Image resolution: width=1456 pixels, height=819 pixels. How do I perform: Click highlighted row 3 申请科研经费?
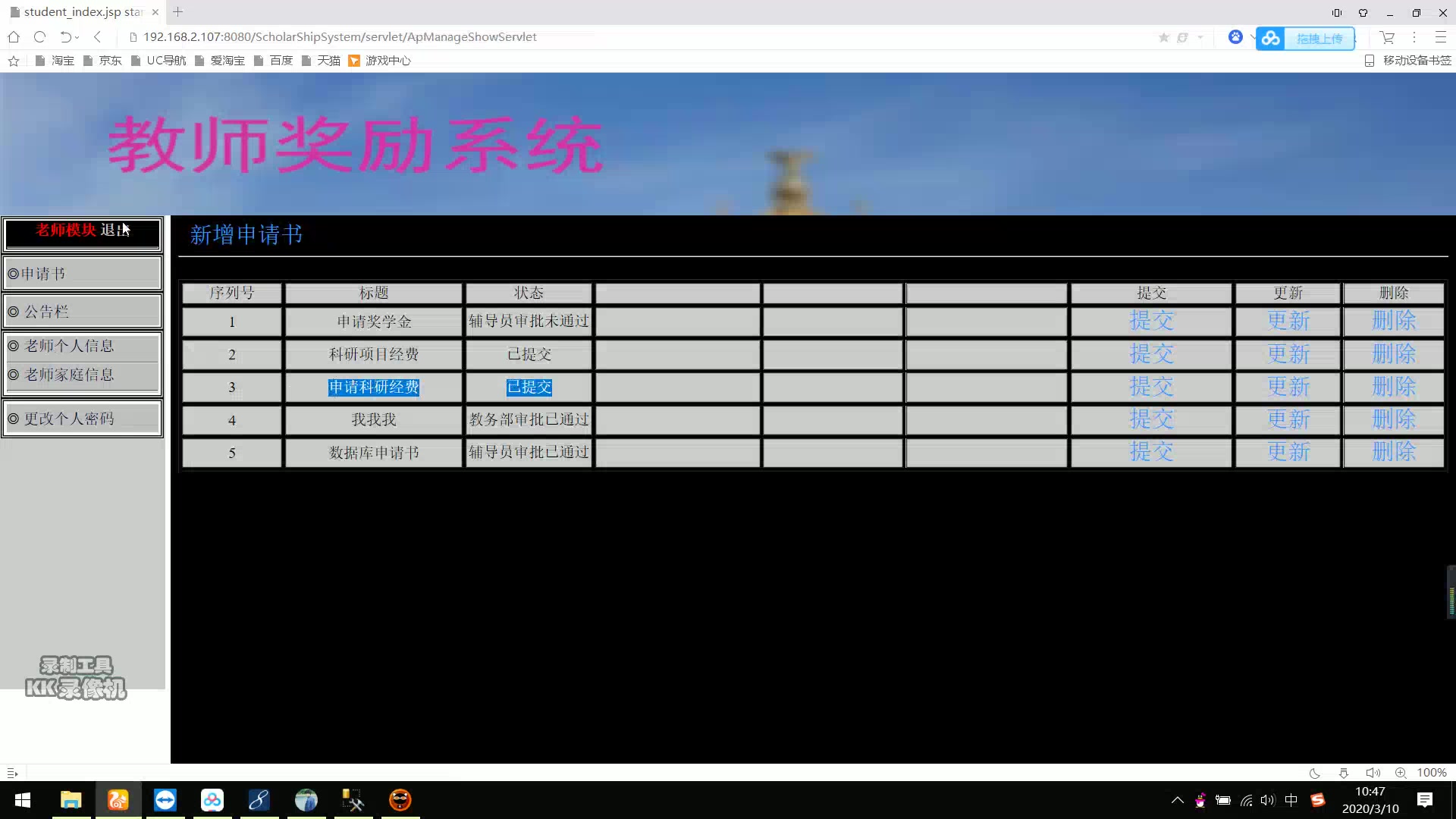(374, 387)
